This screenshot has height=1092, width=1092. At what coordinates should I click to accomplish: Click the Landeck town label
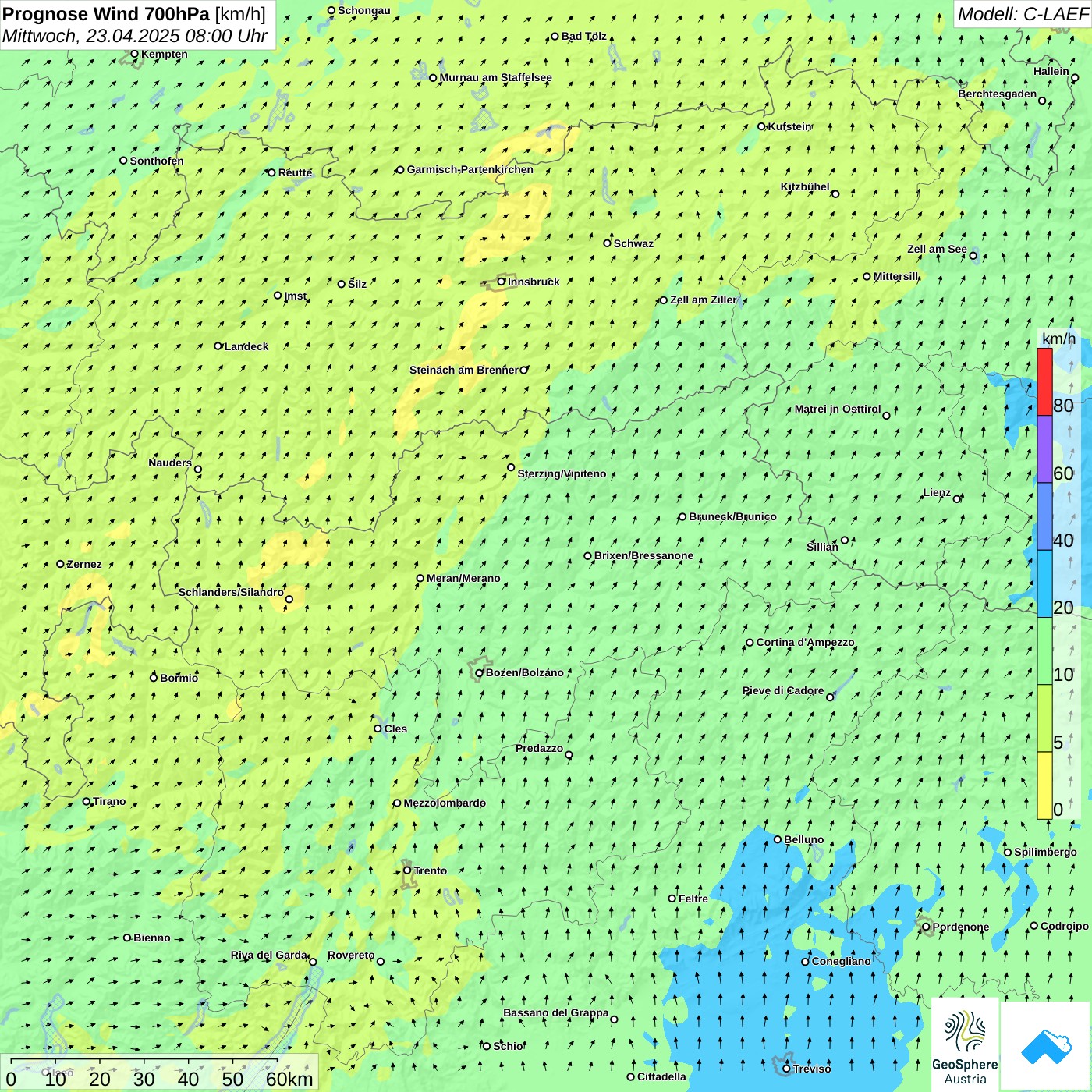246,346
